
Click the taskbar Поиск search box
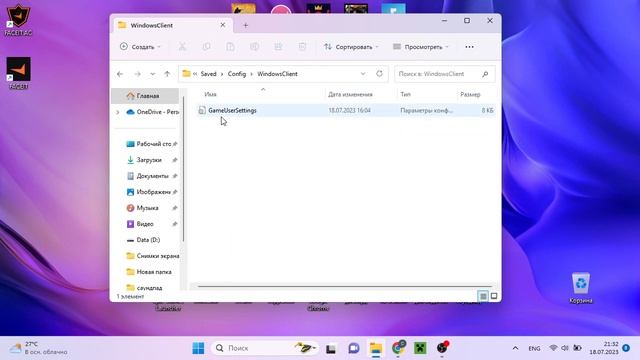264,348
